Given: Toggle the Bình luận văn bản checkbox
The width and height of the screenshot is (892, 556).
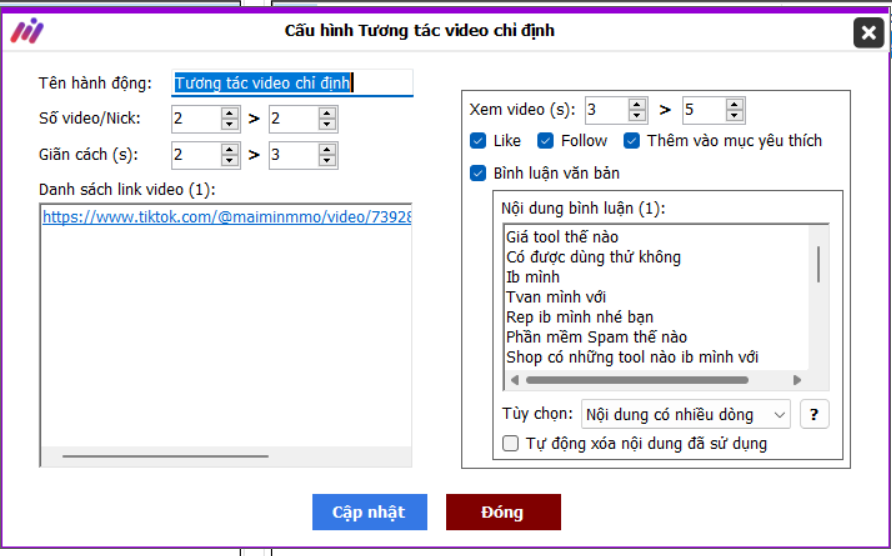Looking at the screenshot, I should point(478,174).
